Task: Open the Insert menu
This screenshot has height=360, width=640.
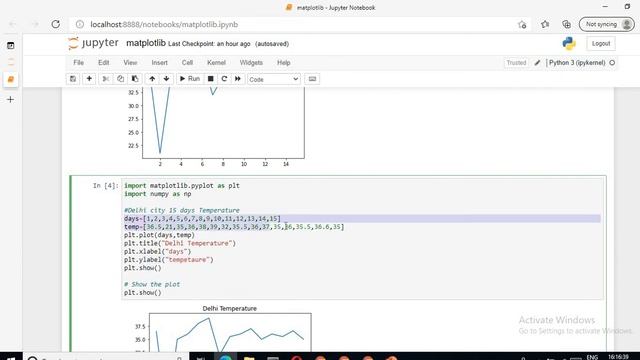Action: coord(159,62)
